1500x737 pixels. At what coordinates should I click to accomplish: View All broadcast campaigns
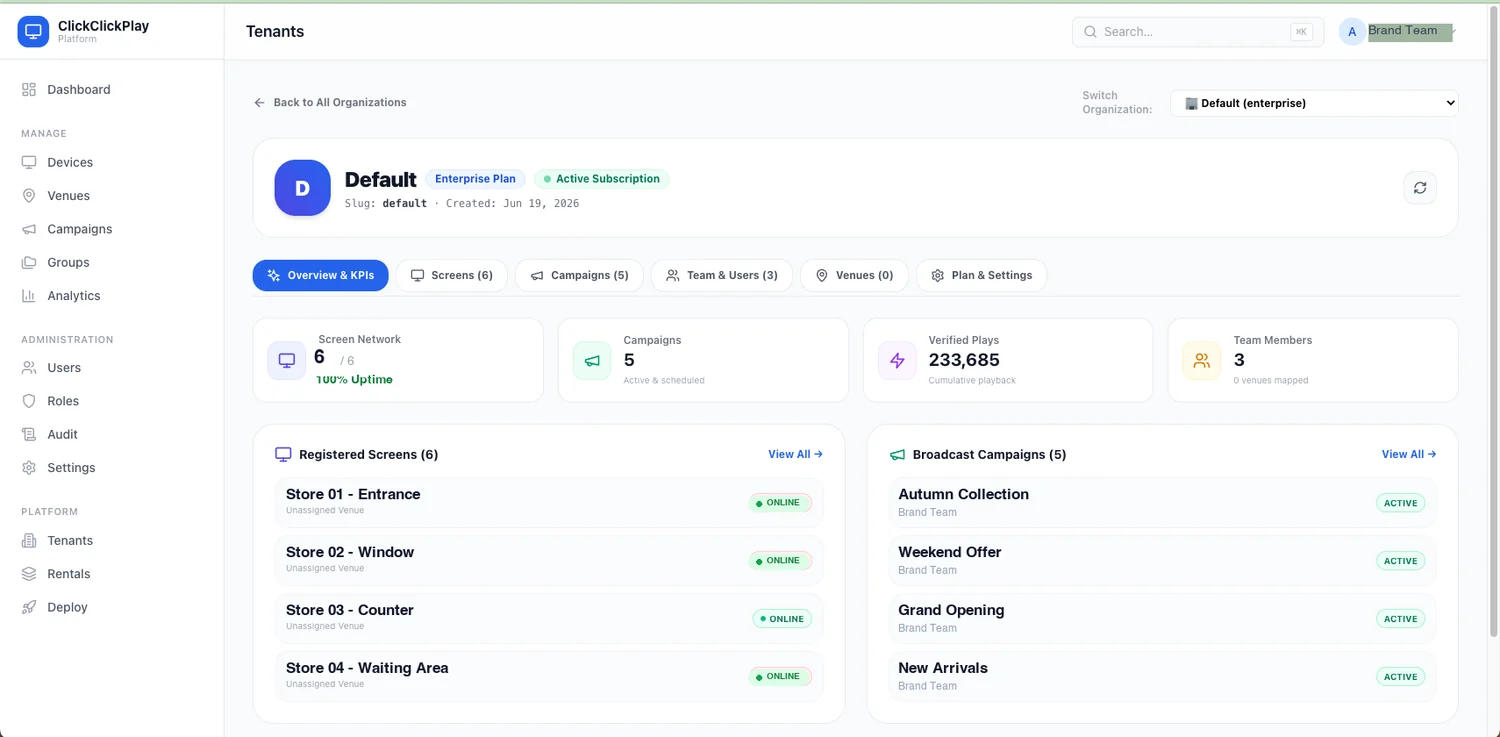pos(1409,454)
